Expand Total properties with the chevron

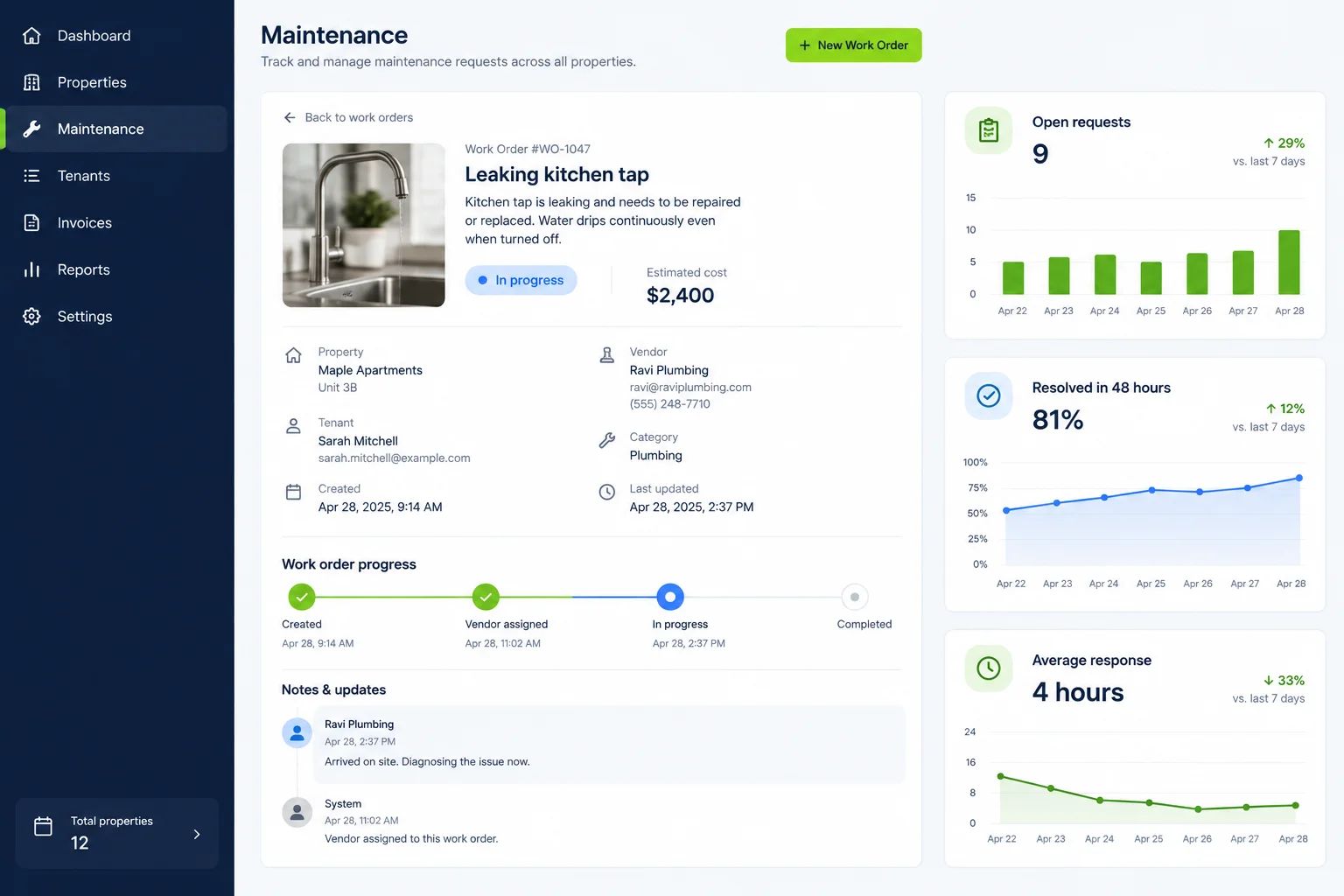197,834
